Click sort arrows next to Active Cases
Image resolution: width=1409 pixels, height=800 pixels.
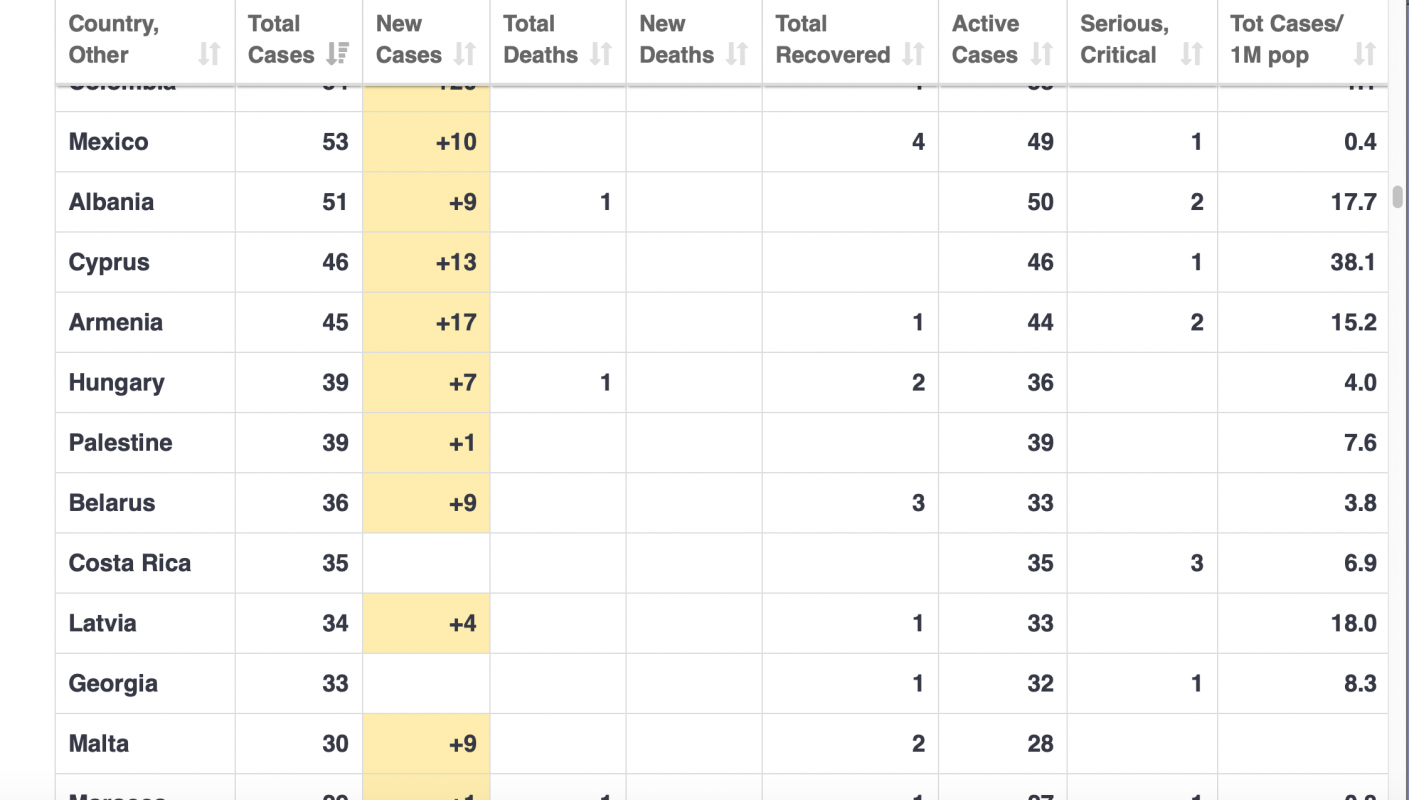pos(1042,54)
